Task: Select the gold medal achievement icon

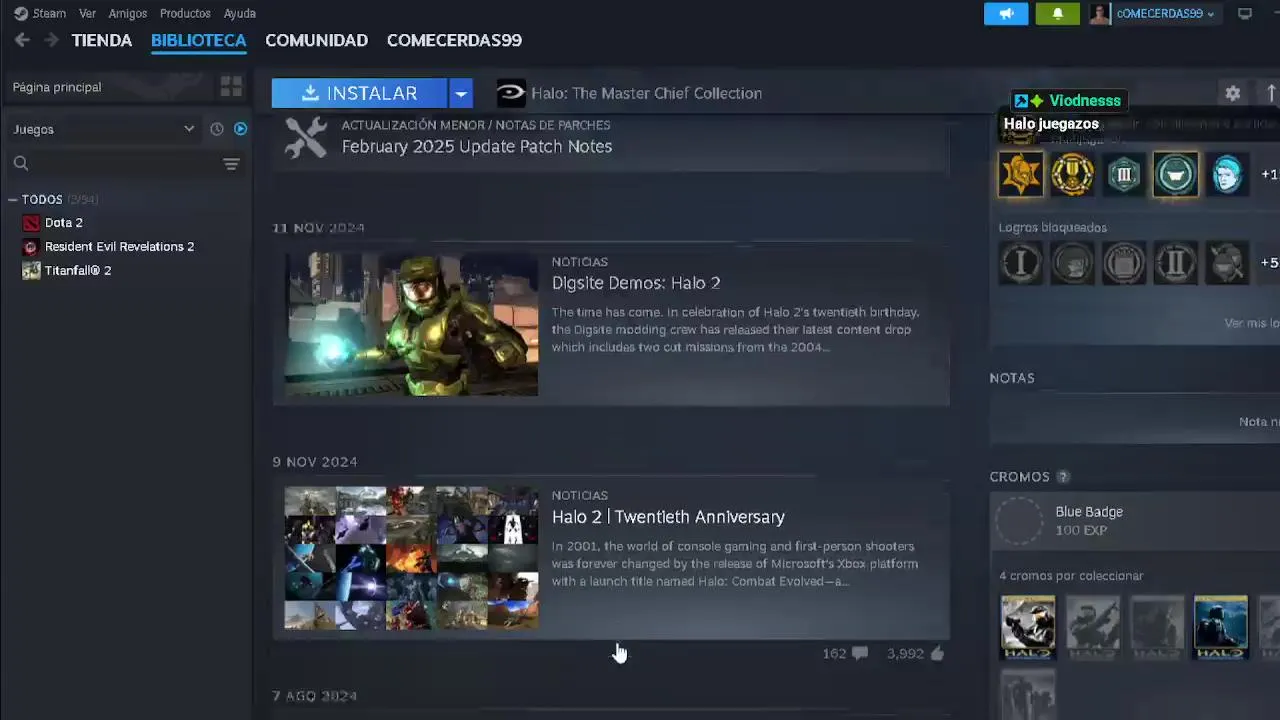Action: 1073,174
